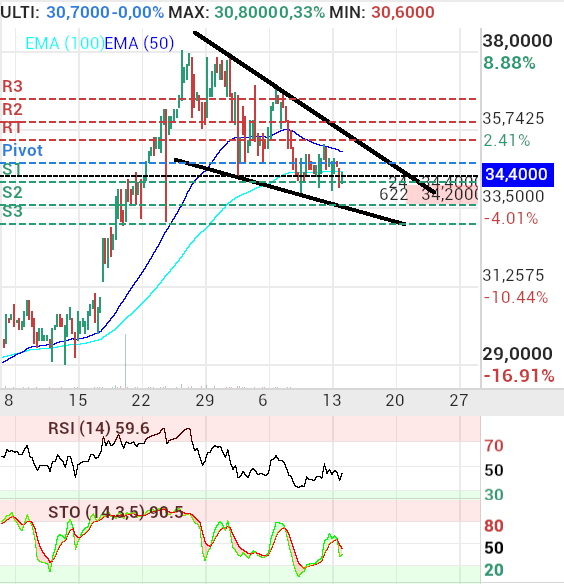564x584 pixels.
Task: Click the stochastic 80 level label
Action: [x=494, y=526]
